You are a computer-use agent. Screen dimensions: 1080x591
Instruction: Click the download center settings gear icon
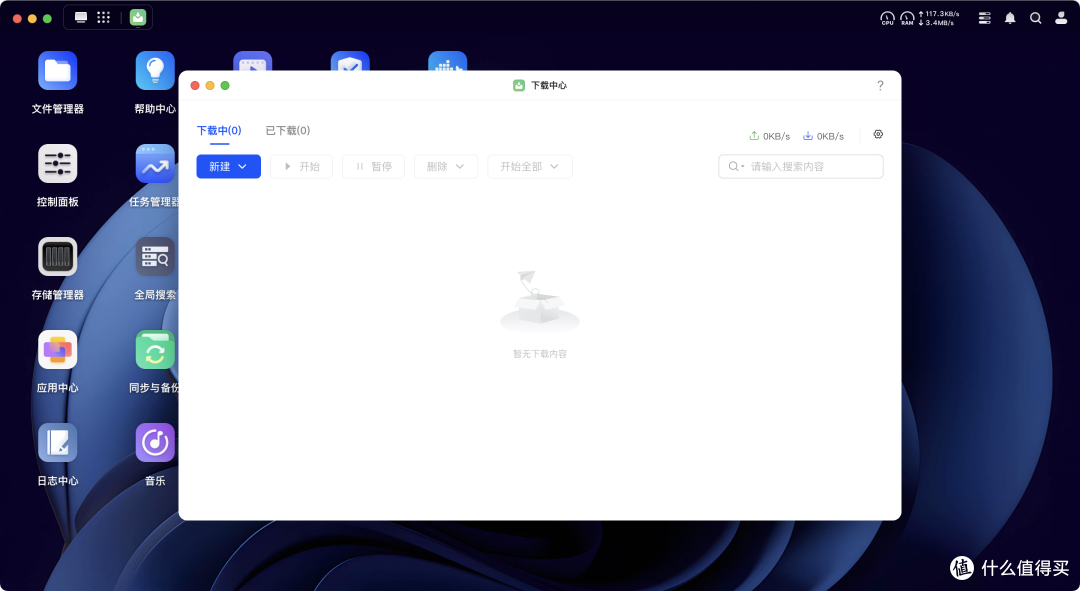click(x=878, y=134)
